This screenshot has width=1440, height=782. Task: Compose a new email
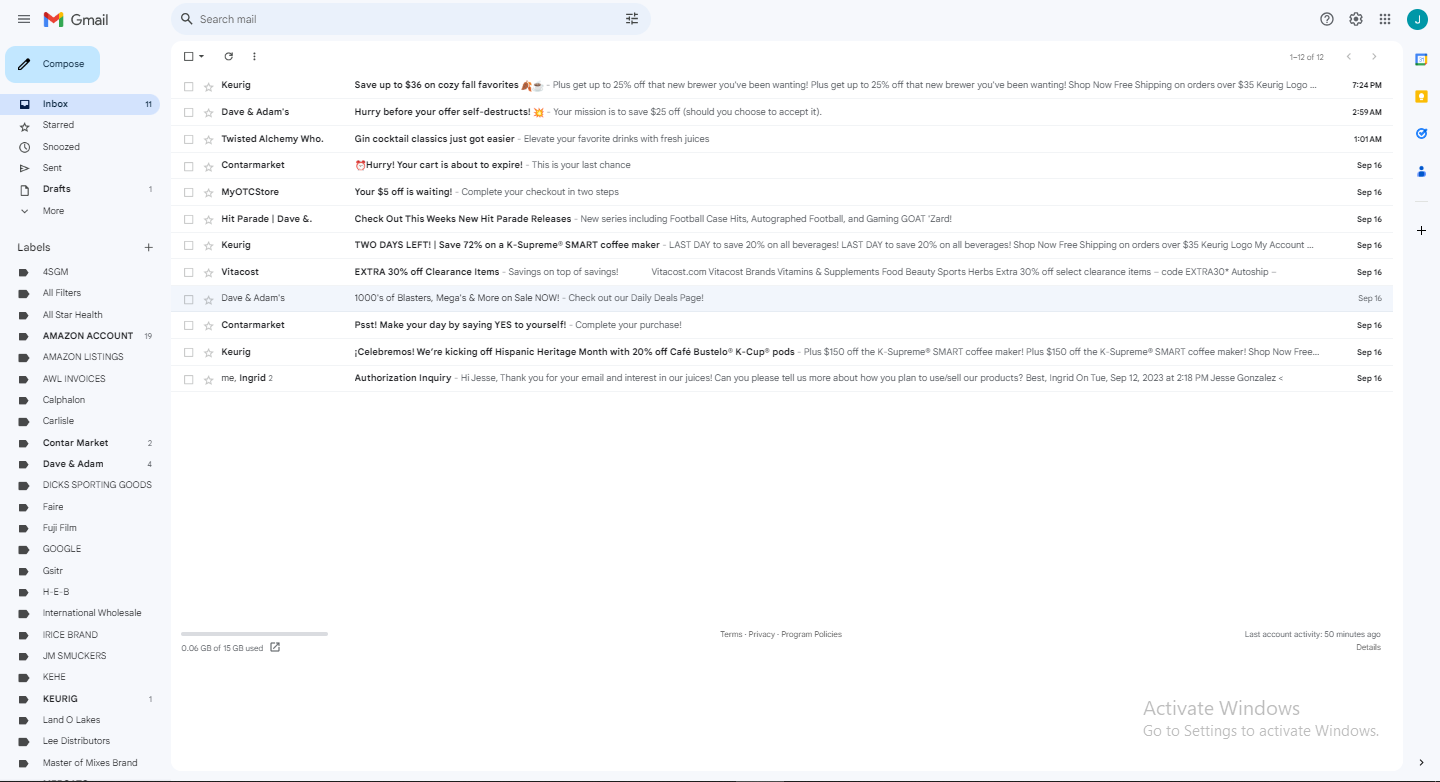pos(53,64)
